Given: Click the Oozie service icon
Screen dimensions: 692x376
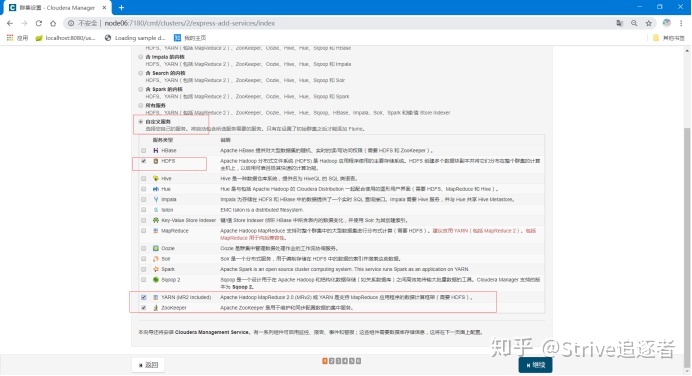Looking at the screenshot, I should (x=155, y=248).
